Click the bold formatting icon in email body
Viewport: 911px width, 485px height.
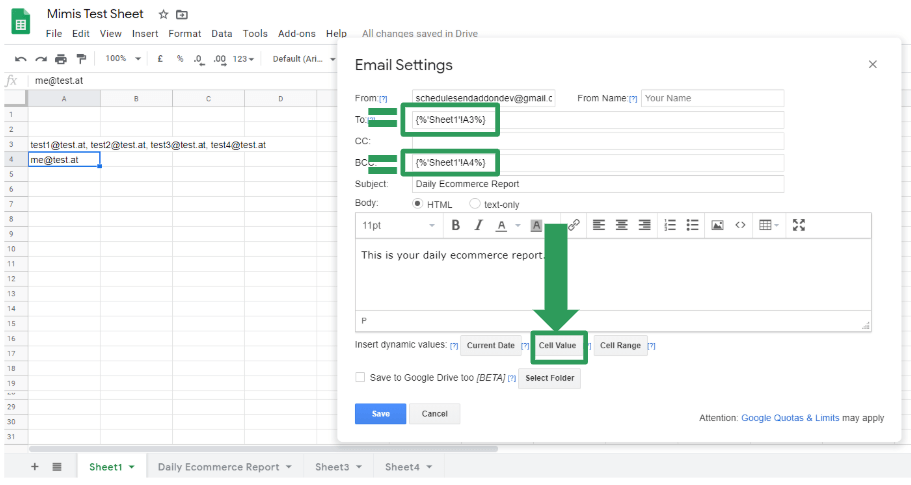click(455, 225)
